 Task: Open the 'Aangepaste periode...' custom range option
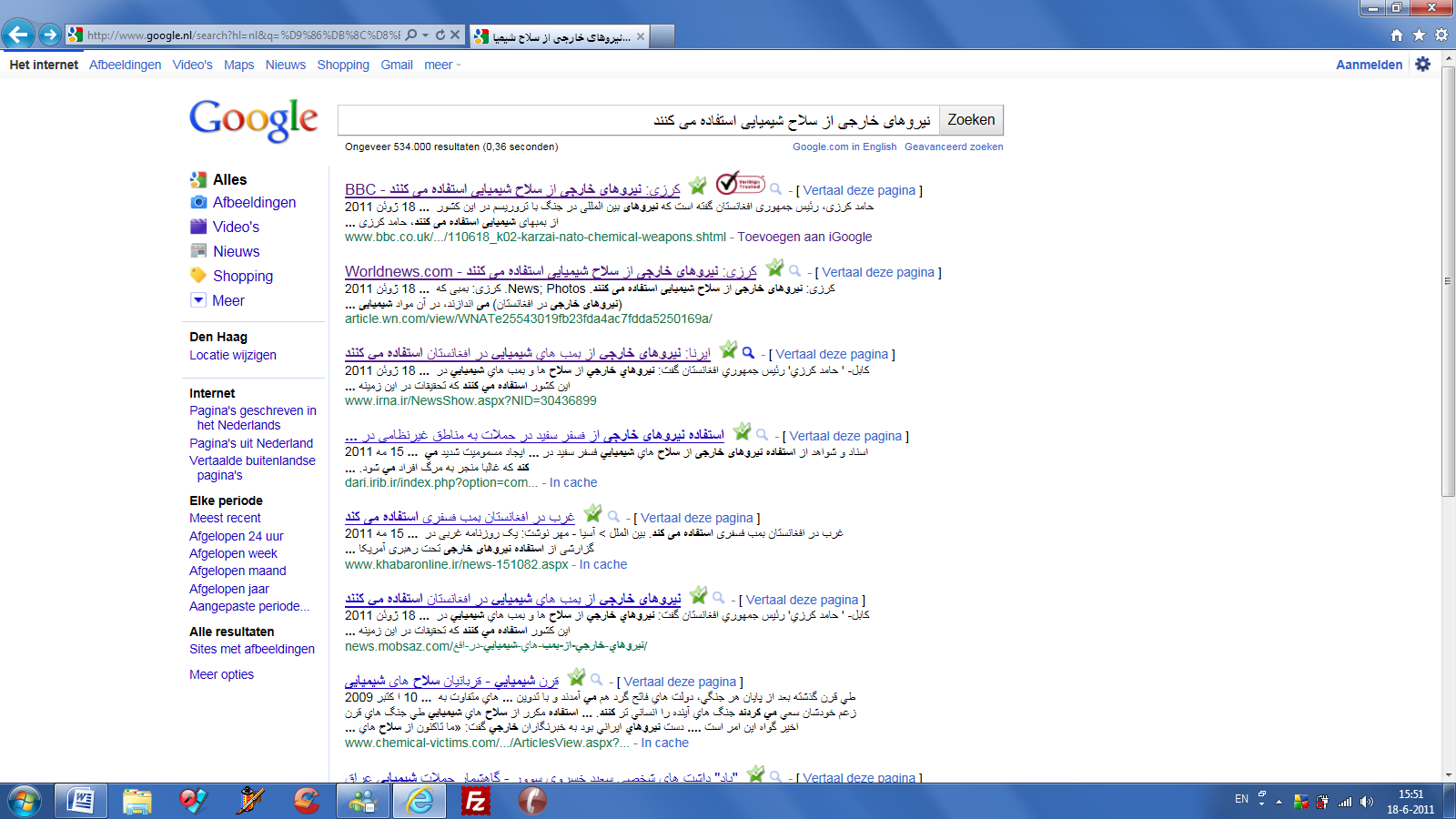coord(249,606)
